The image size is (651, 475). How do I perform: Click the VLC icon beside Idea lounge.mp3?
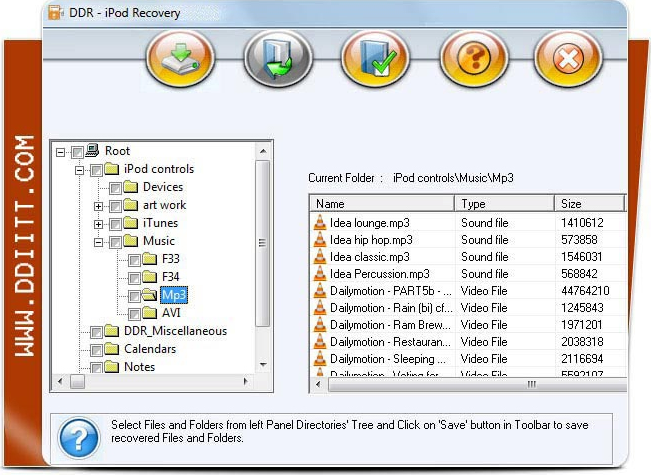(320, 223)
